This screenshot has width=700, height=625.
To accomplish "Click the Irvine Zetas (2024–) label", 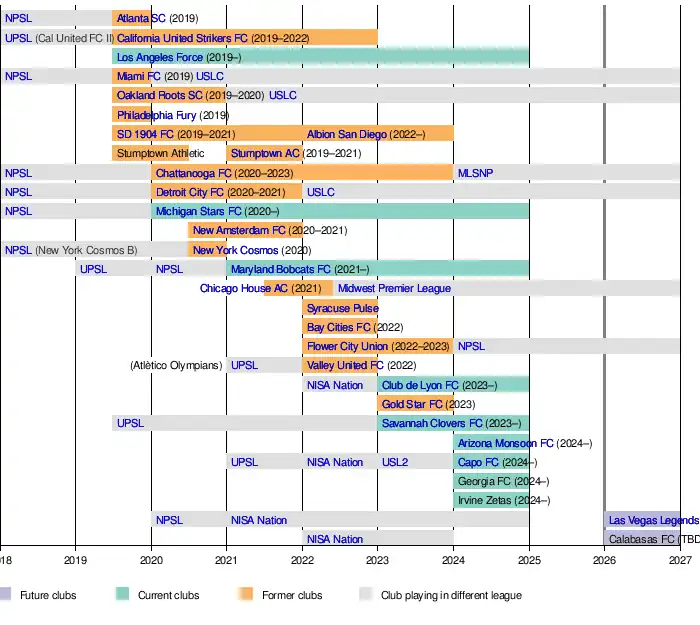I will click(x=504, y=500).
